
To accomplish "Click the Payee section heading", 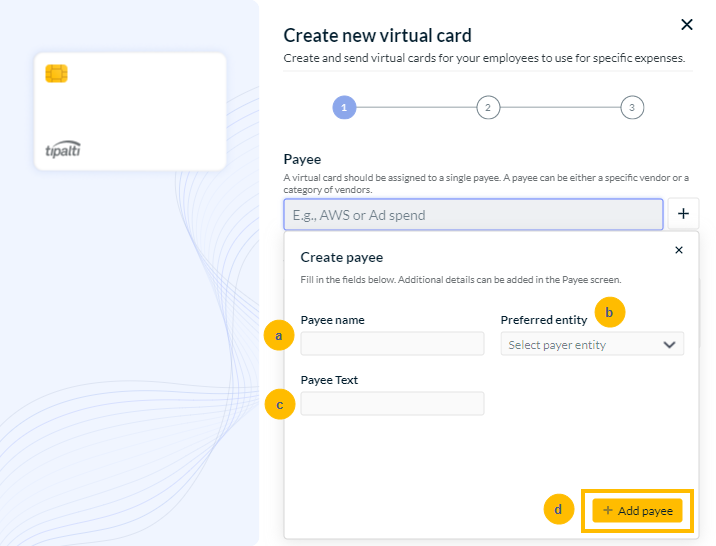I will [x=302, y=159].
